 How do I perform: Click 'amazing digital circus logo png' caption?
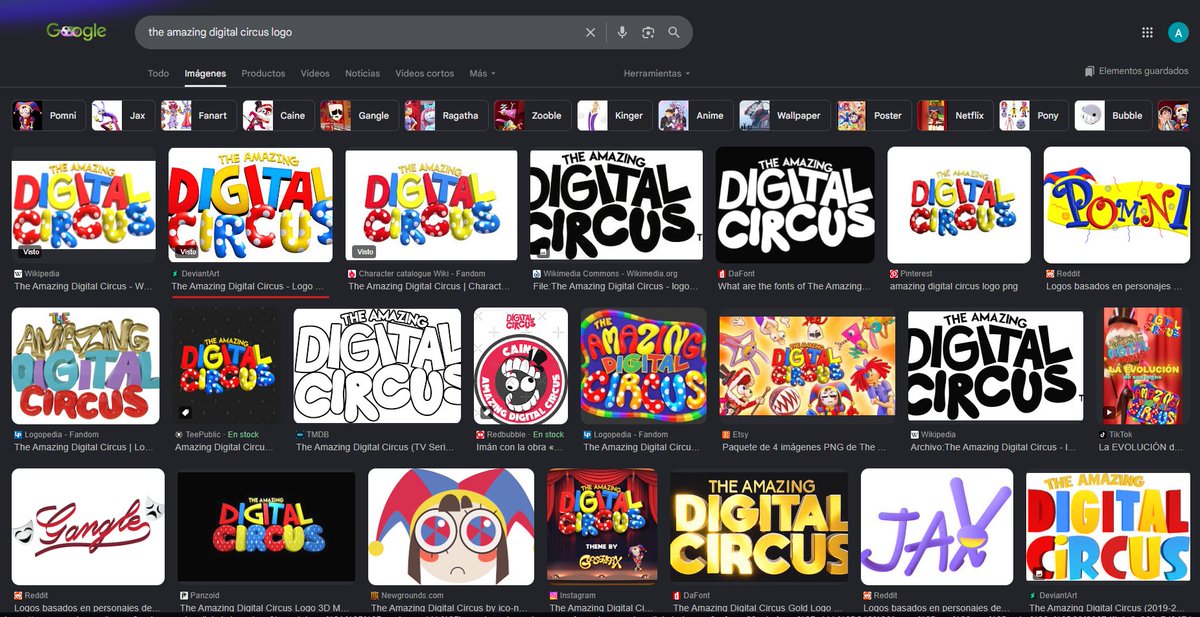954,286
